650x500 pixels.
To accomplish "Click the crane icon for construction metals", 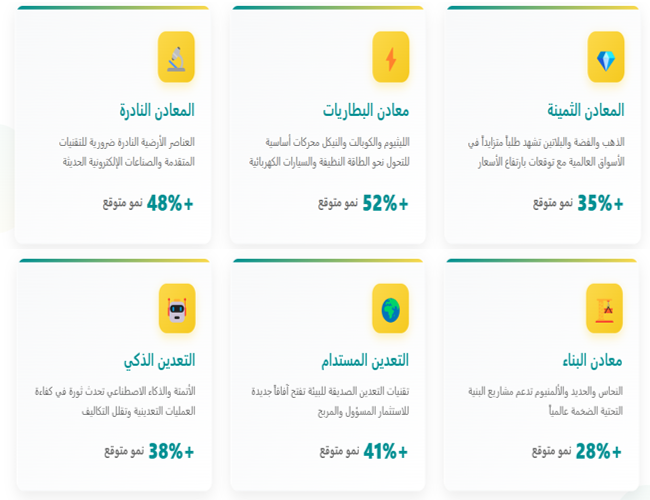I will point(605,308).
